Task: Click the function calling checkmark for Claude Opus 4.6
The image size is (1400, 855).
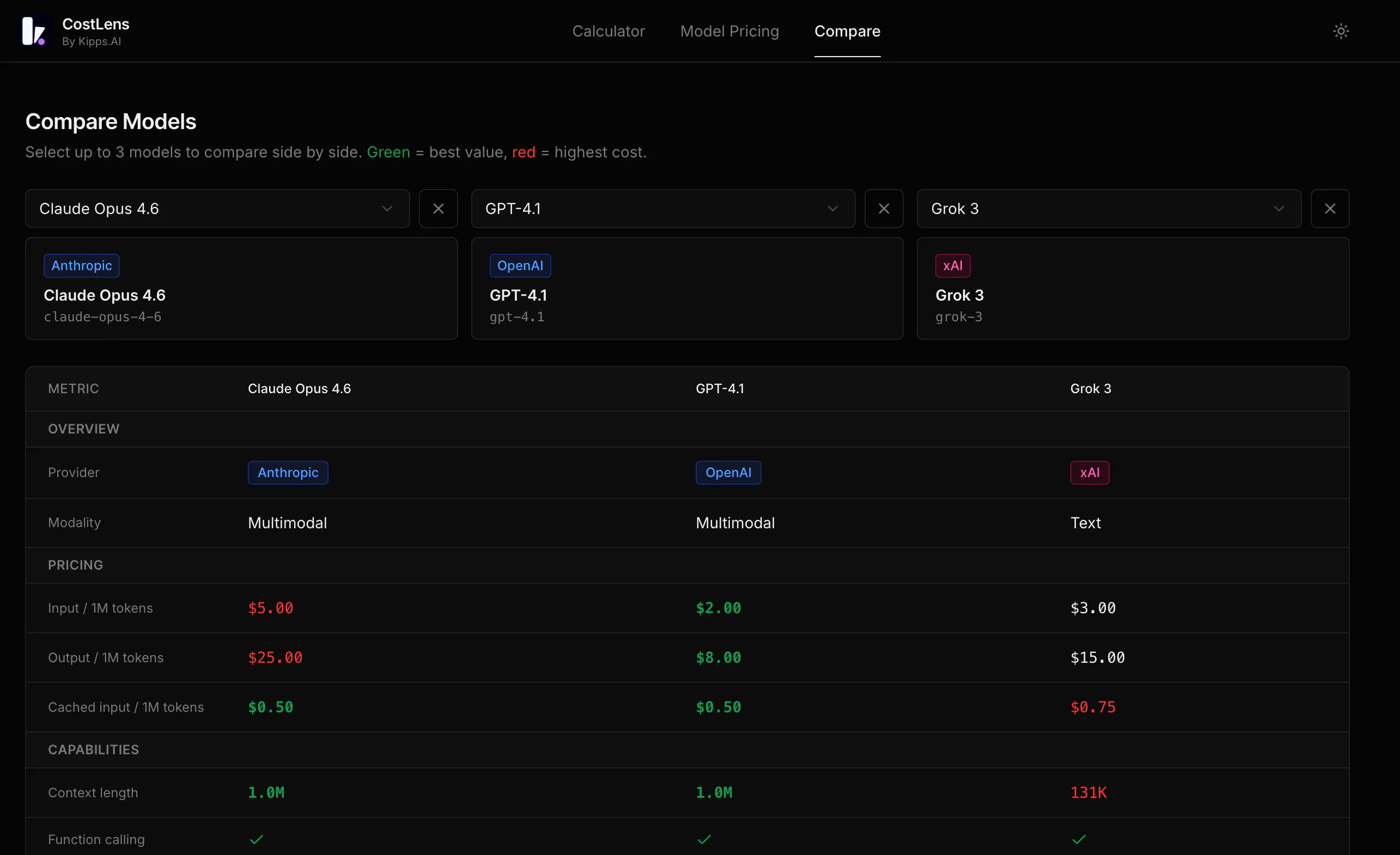Action: coord(256,839)
